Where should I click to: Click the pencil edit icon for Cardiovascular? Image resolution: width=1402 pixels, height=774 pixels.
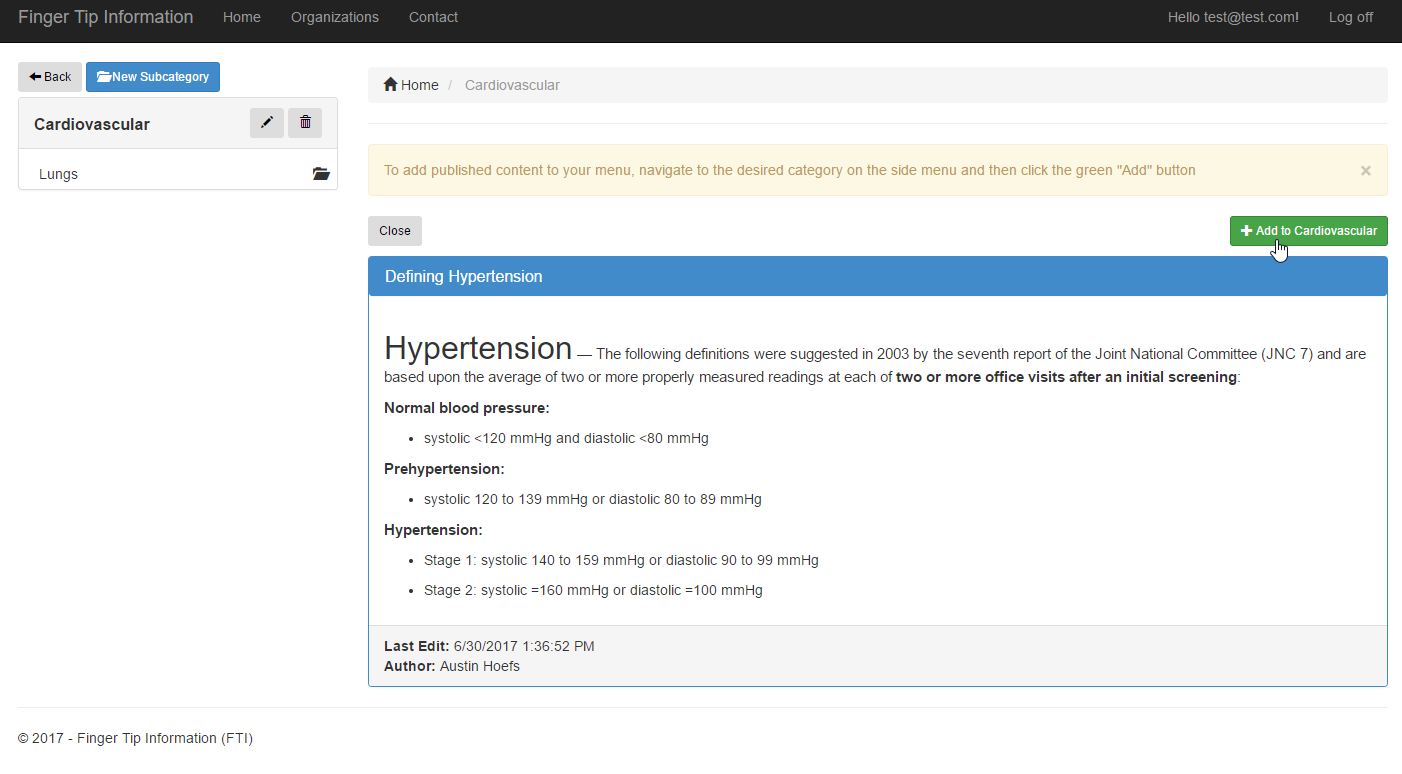[266, 123]
